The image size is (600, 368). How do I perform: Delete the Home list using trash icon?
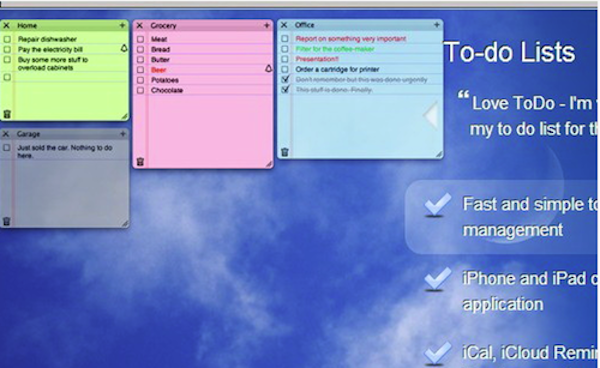[x=7, y=114]
